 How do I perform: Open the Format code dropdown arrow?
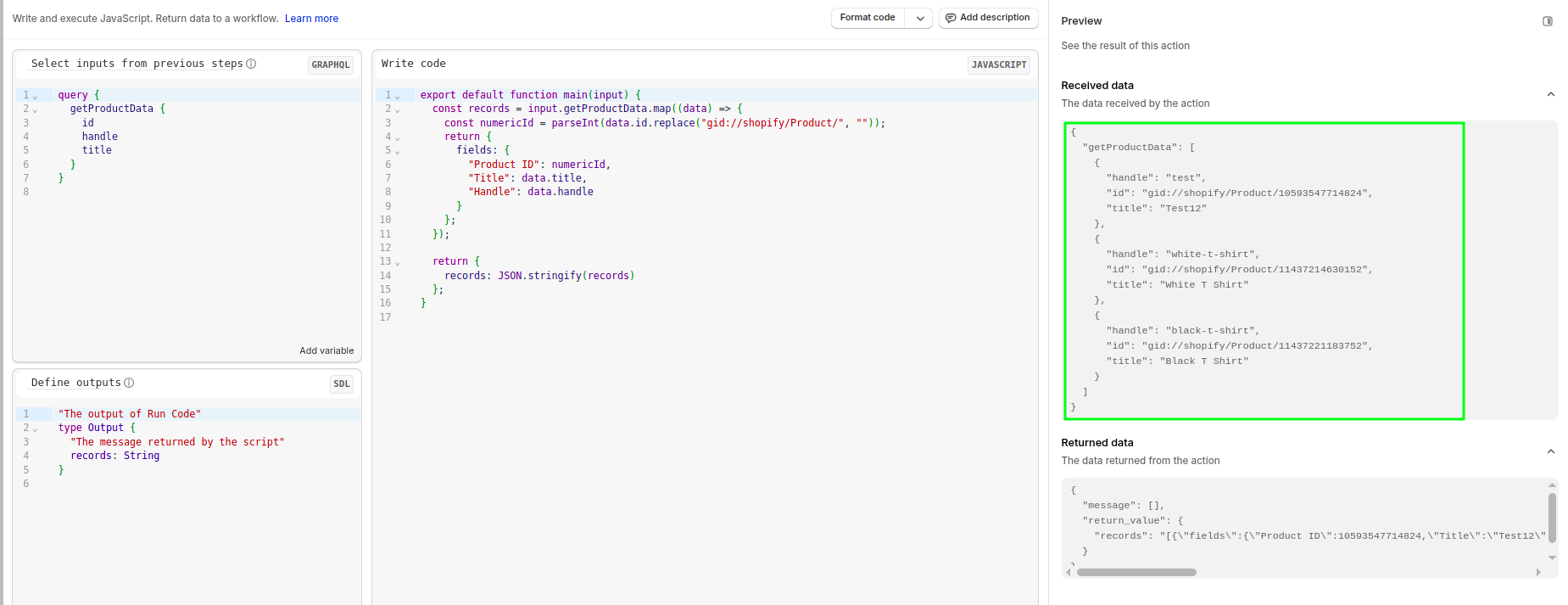pyautogui.click(x=920, y=18)
